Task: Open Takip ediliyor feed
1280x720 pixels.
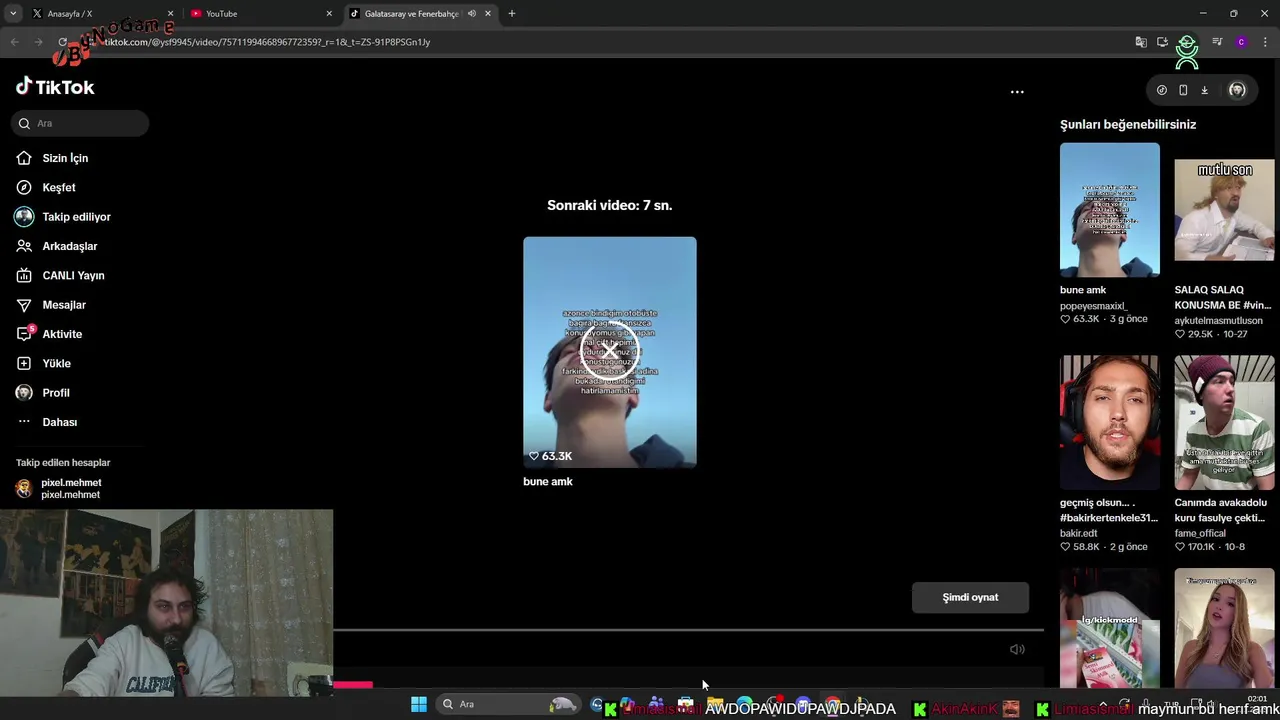Action: (x=76, y=217)
